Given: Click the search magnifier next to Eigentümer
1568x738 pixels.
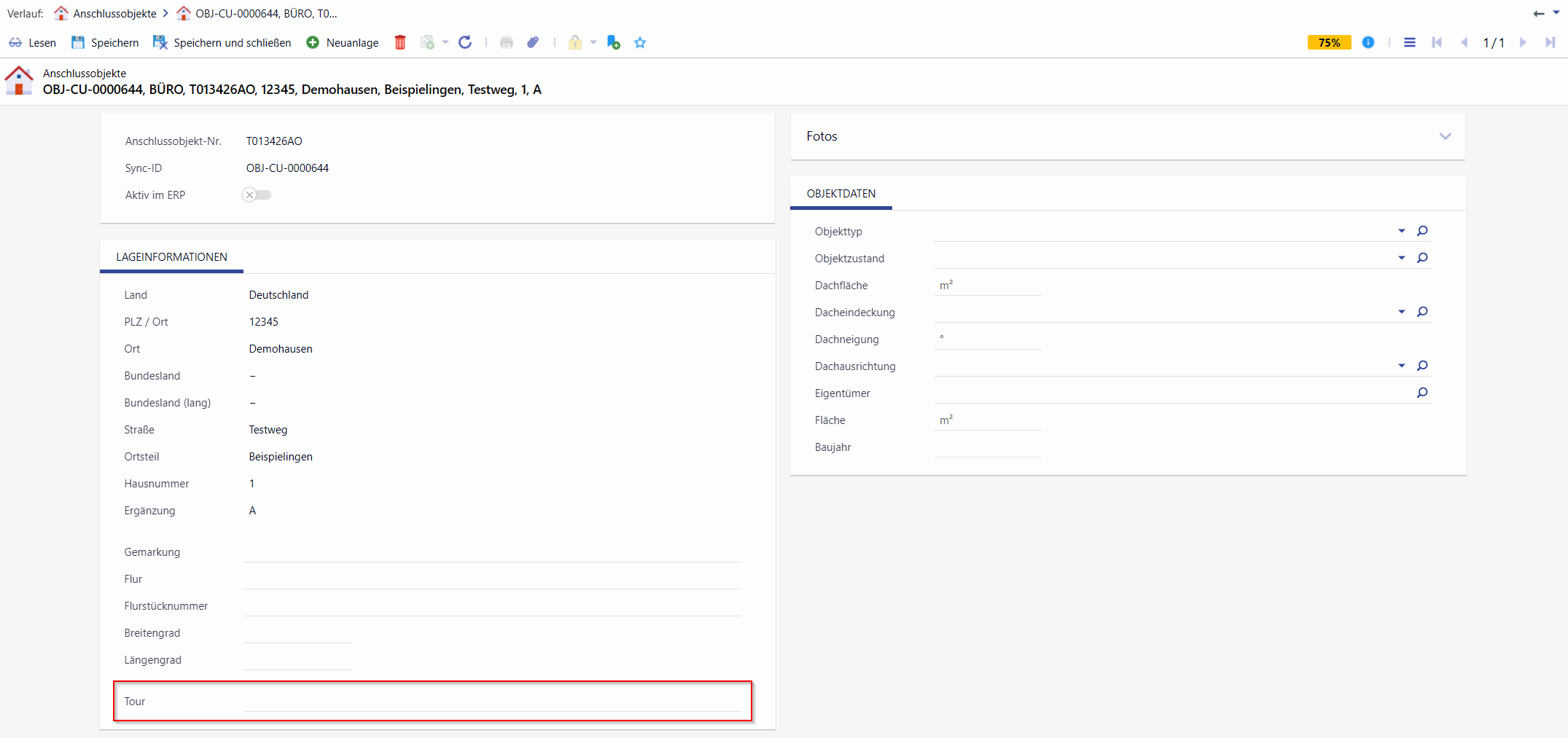Looking at the screenshot, I should click(x=1422, y=393).
